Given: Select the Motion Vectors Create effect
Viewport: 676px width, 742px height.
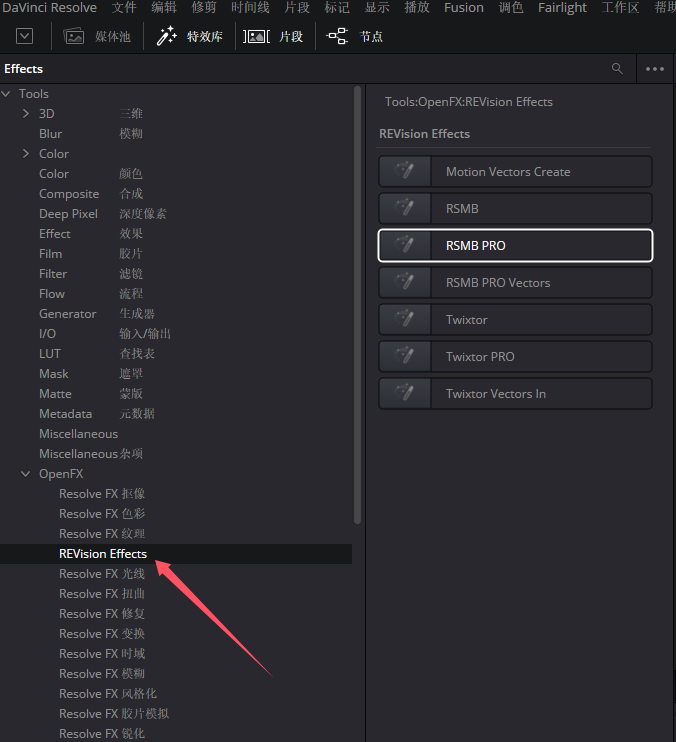Looking at the screenshot, I should (x=515, y=171).
